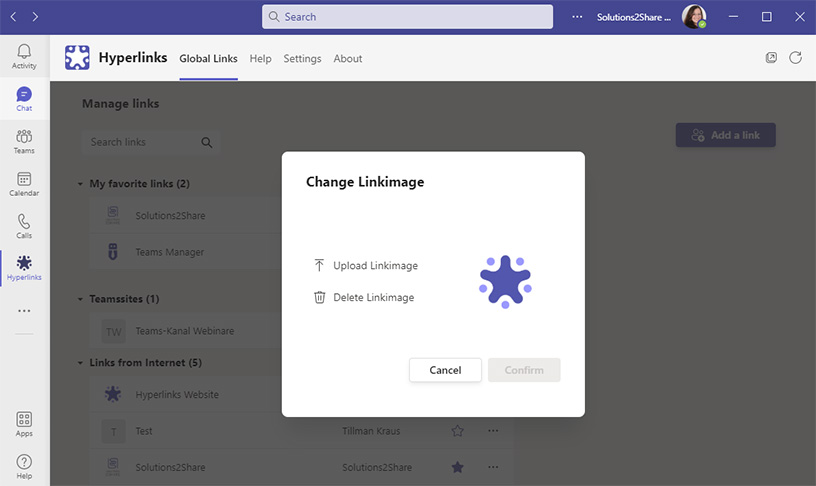Click the Manage links heading
The image size is (816, 486).
click(x=120, y=104)
